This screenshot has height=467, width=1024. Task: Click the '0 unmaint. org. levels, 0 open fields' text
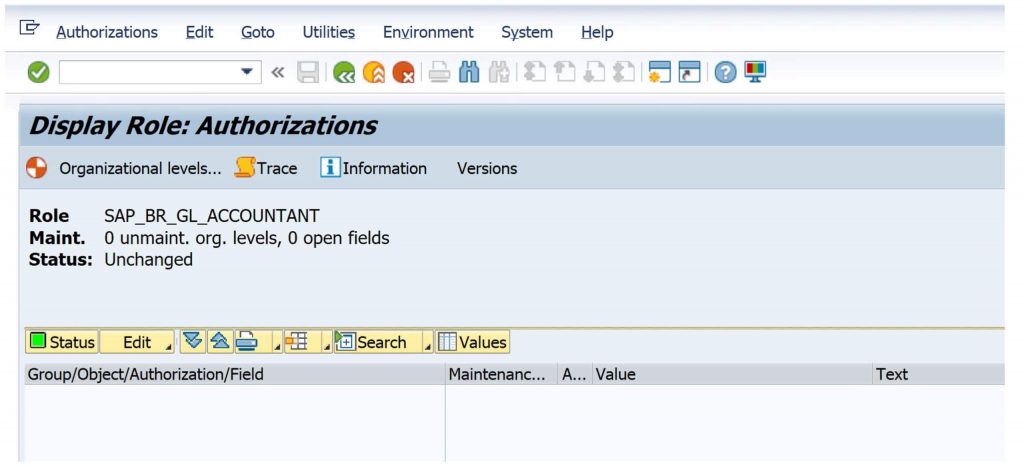(247, 238)
